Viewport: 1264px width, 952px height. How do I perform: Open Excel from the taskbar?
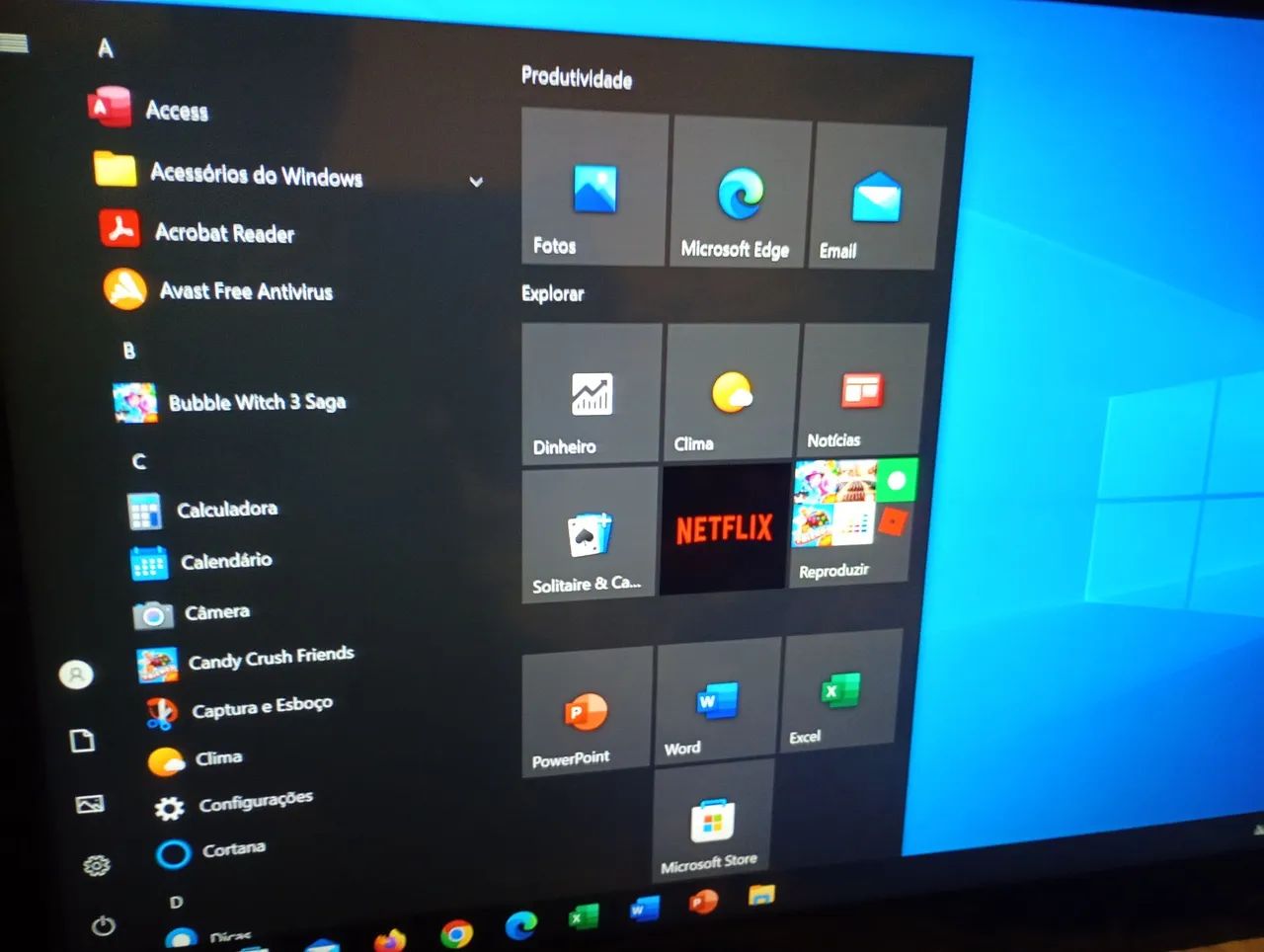tap(583, 917)
